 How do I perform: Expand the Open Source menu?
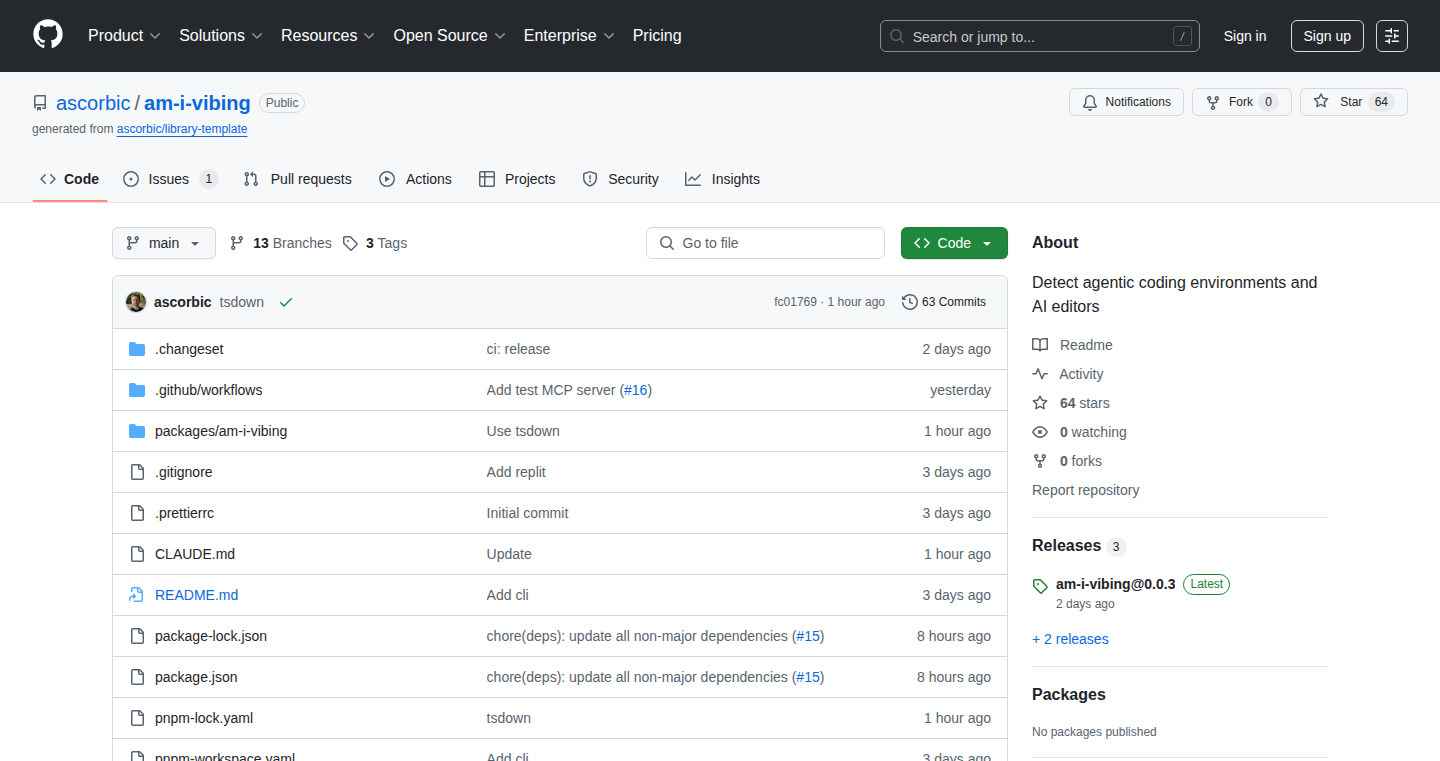[449, 36]
